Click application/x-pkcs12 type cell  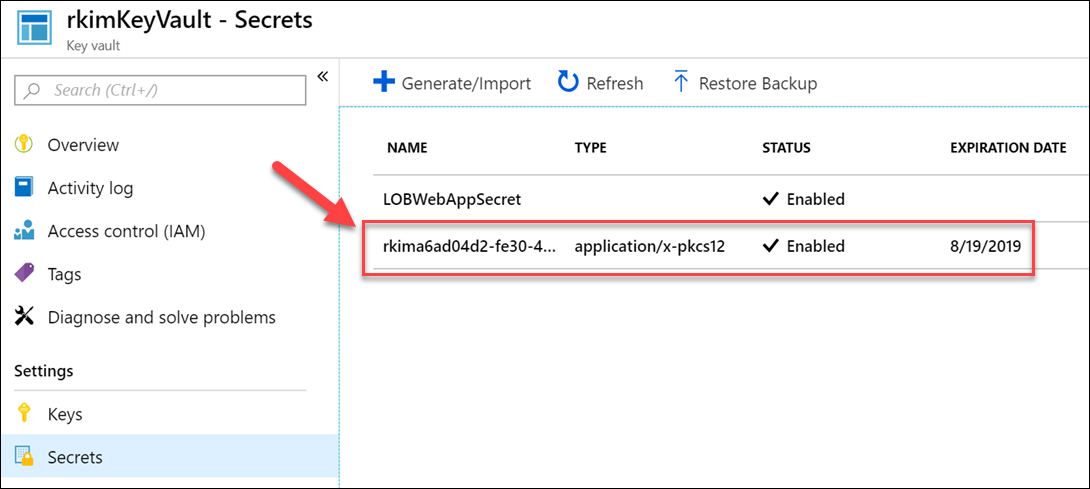point(649,246)
